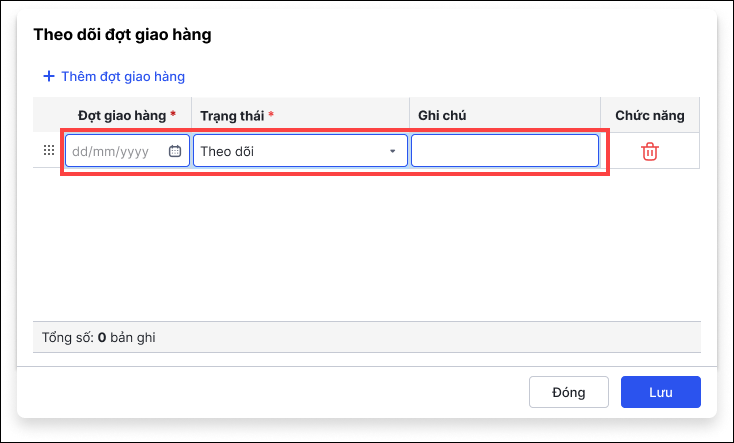This screenshot has height=443, width=734.
Task: Save with the Lưu button
Action: point(660,392)
